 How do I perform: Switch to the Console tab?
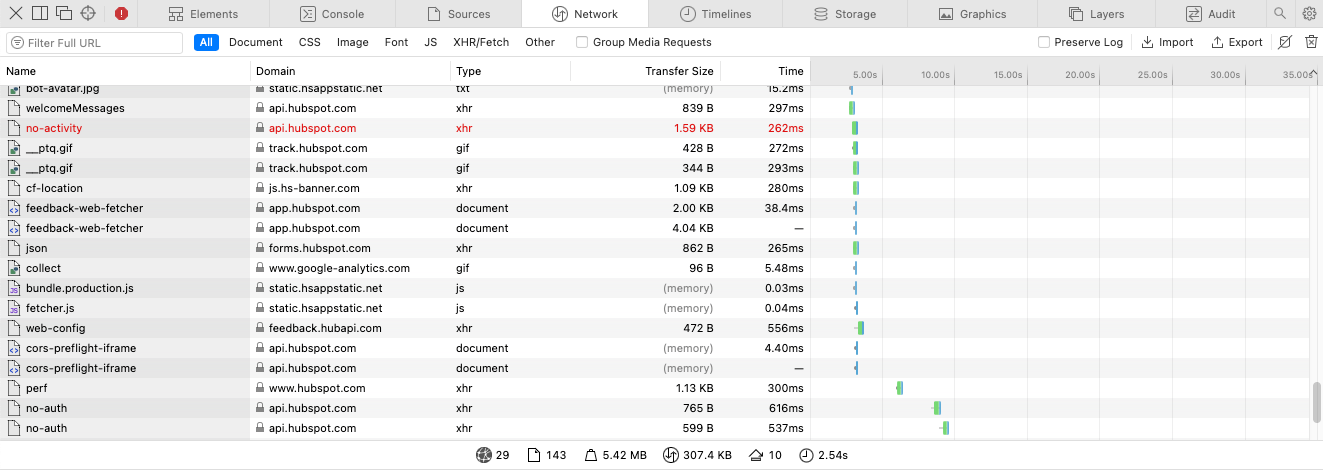pos(332,14)
